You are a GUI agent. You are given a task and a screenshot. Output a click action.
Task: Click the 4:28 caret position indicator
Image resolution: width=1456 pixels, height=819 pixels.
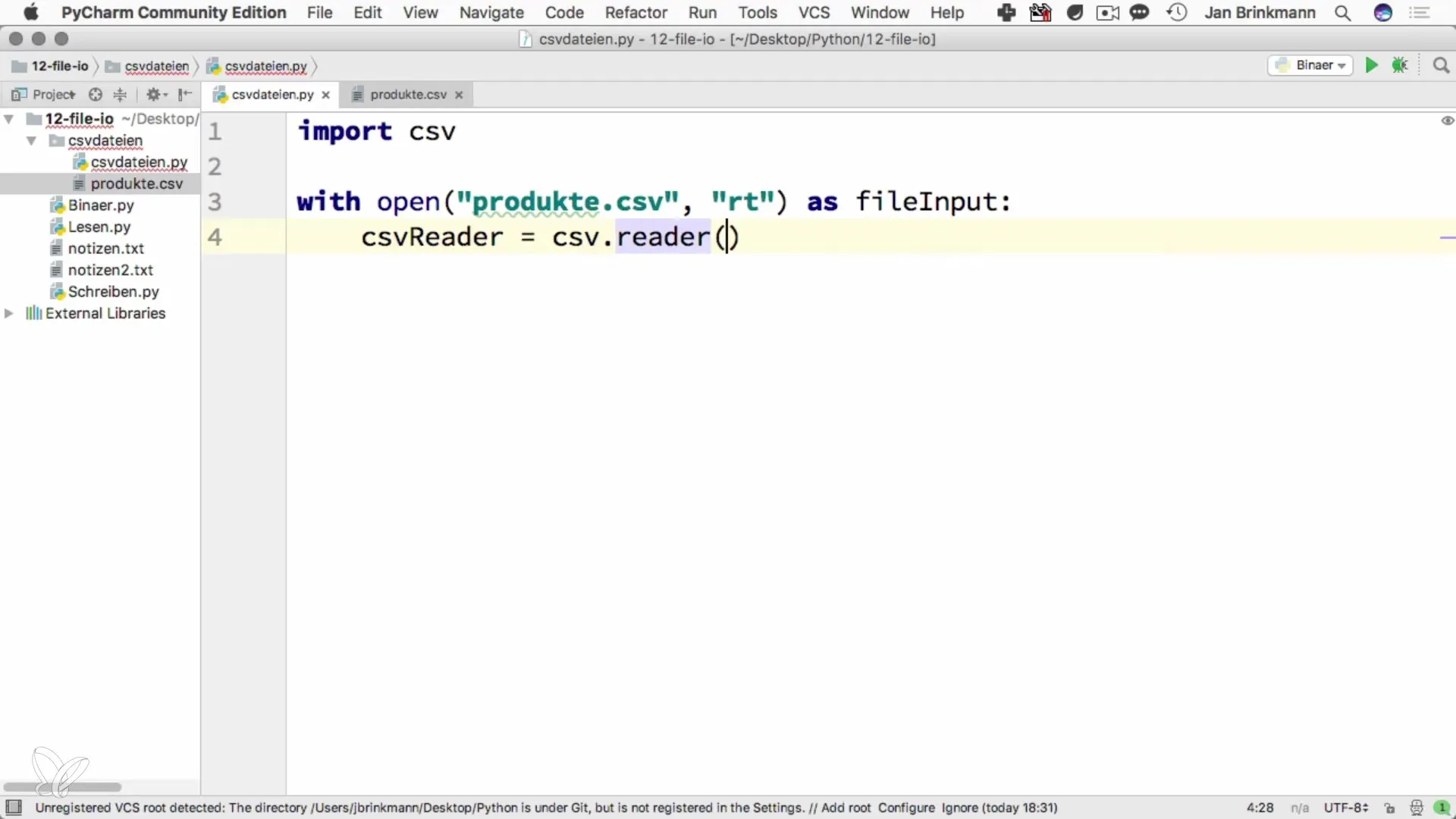click(1260, 808)
